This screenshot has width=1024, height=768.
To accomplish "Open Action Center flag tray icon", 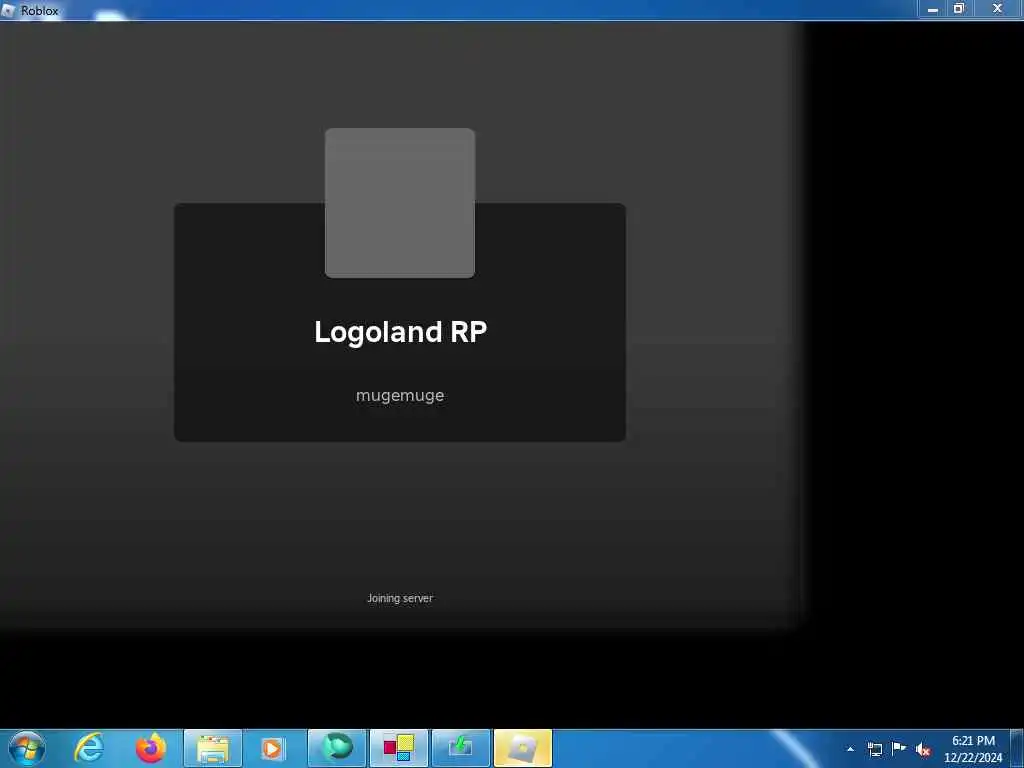I will [899, 748].
